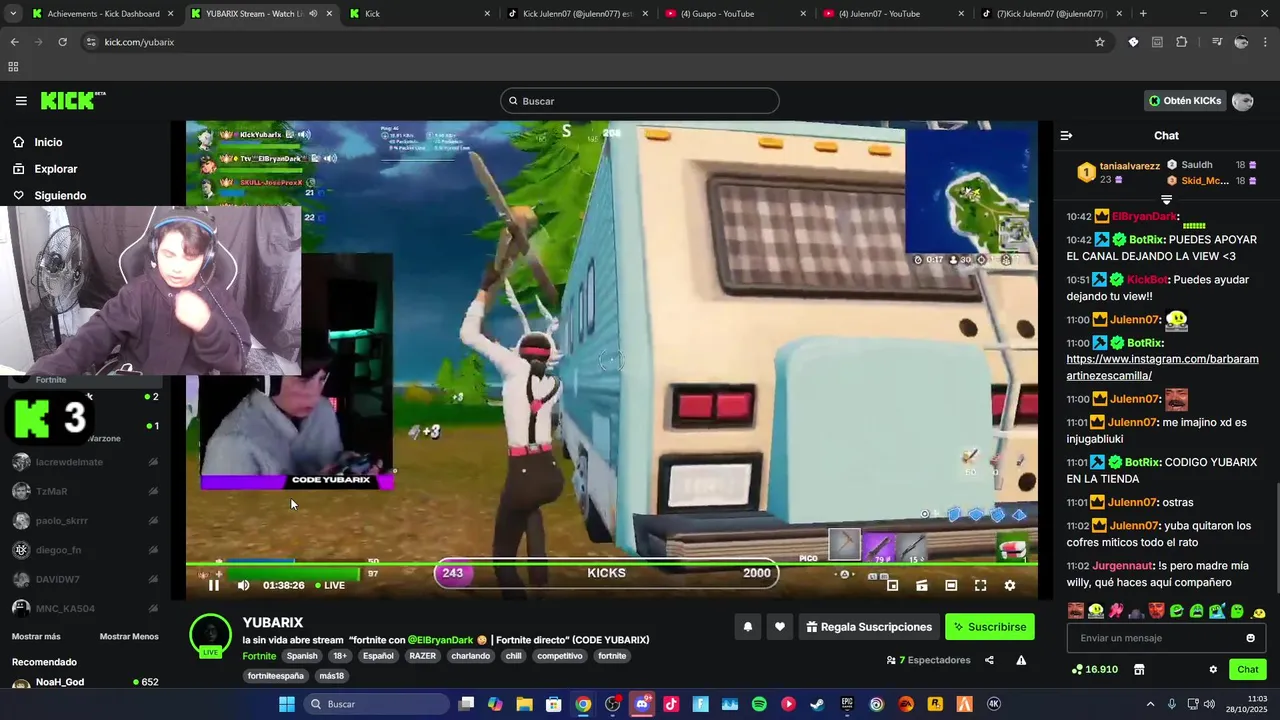Switch to Achievements - Kick Dashboard tab

(x=103, y=14)
